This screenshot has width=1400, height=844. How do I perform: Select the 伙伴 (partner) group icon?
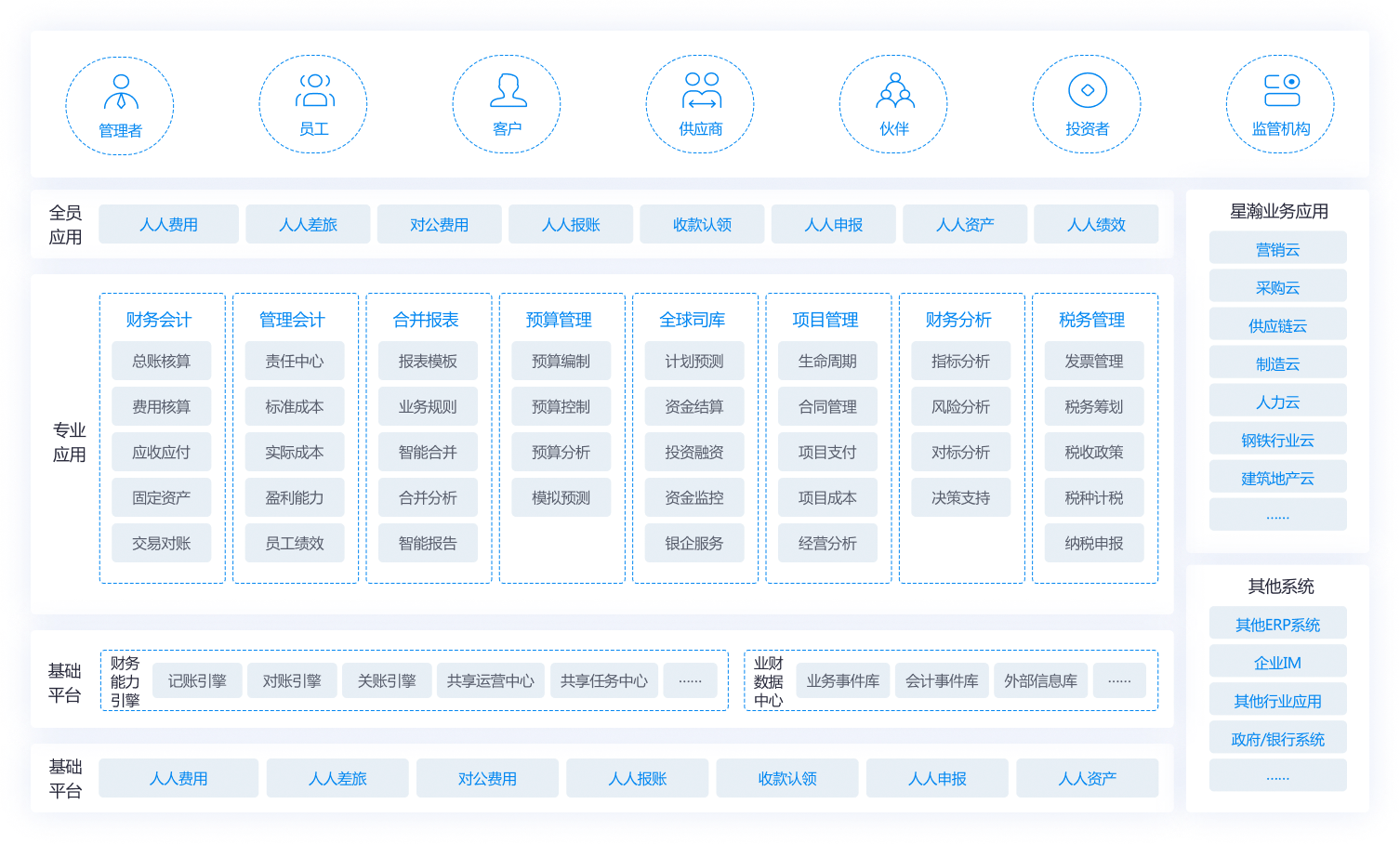tap(894, 91)
